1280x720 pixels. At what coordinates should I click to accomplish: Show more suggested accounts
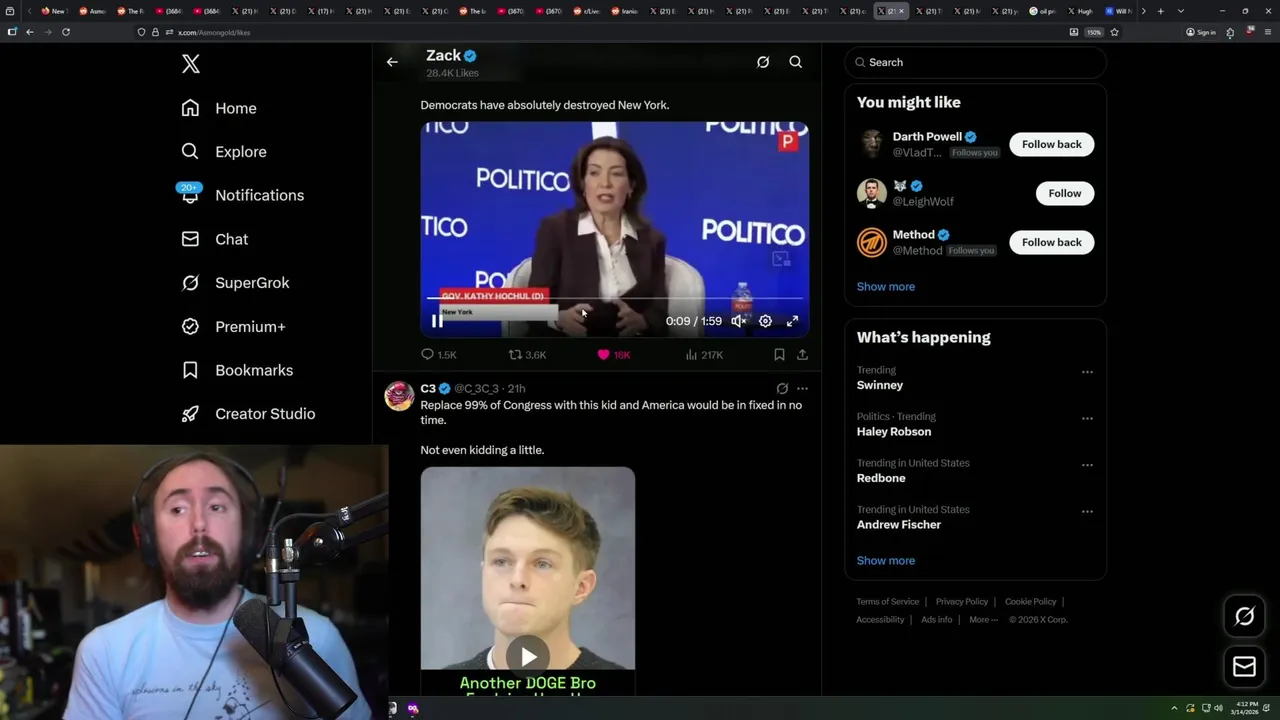(885, 287)
